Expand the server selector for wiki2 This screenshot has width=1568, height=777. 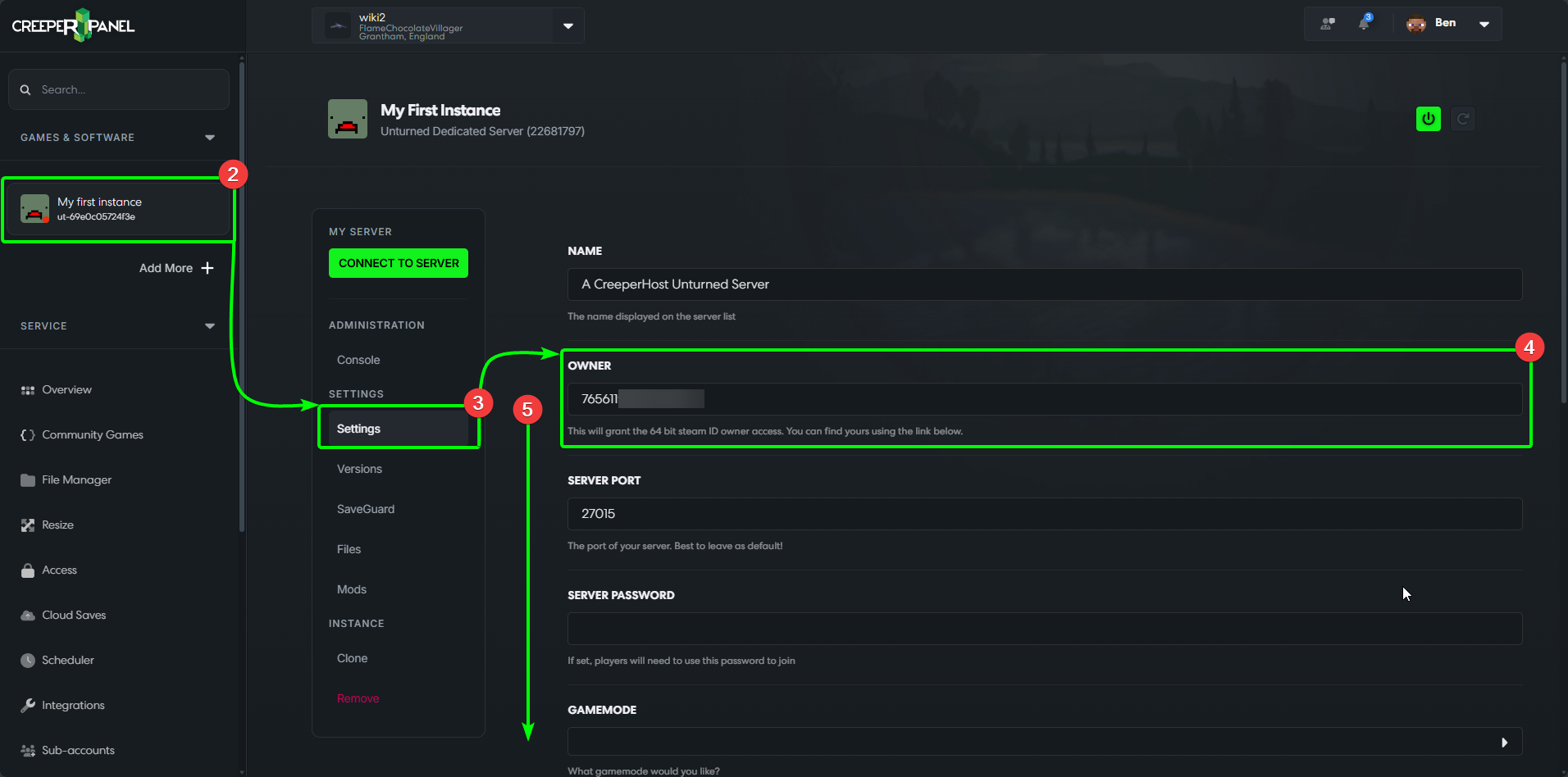567,25
